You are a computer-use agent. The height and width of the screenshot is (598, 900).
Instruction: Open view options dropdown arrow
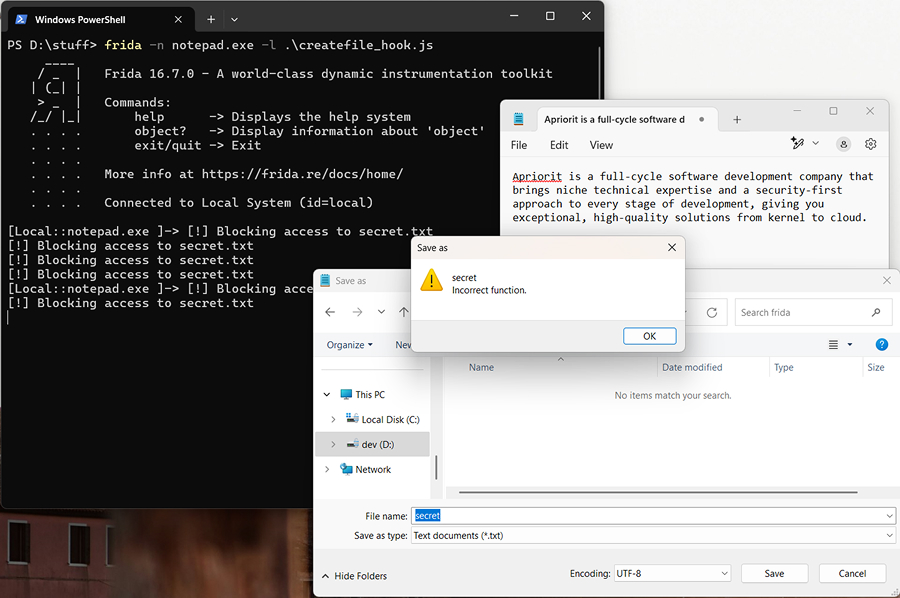(x=850, y=344)
